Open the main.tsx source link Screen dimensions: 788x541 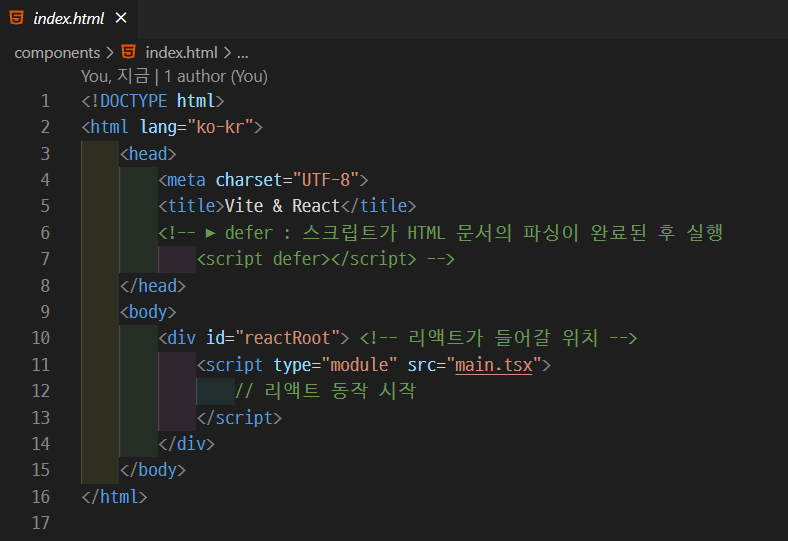[x=494, y=365]
